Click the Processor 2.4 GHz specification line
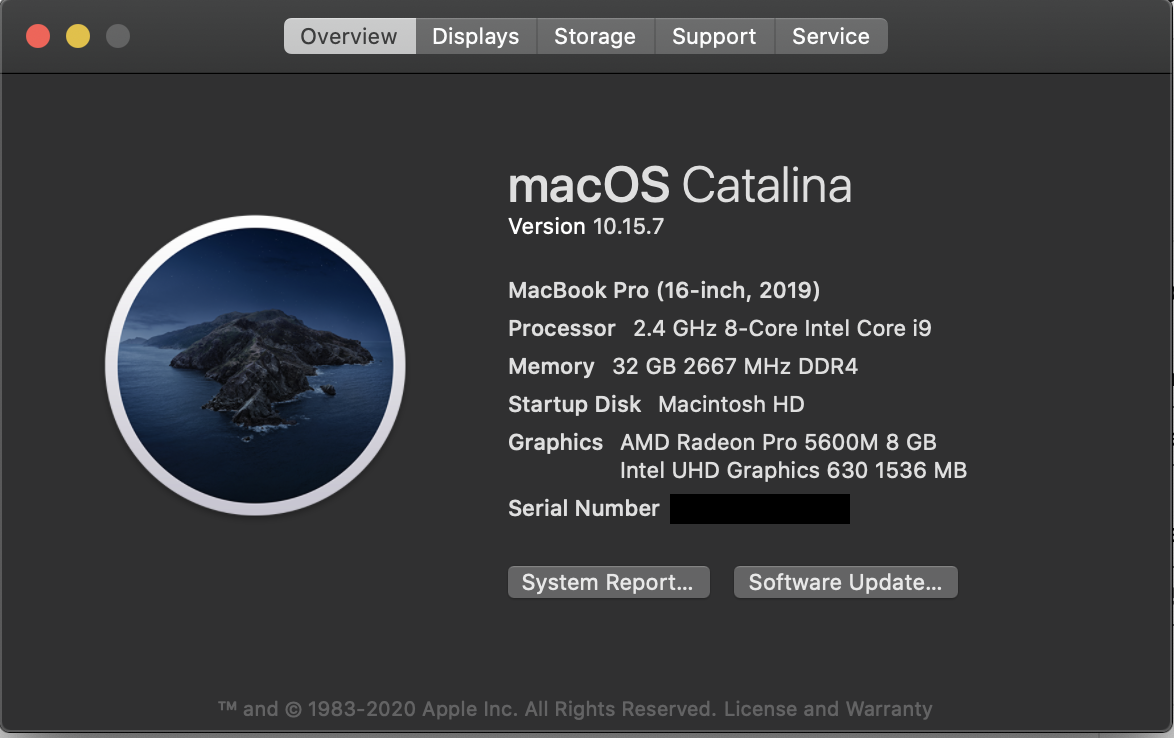Image resolution: width=1174 pixels, height=738 pixels. 720,329
